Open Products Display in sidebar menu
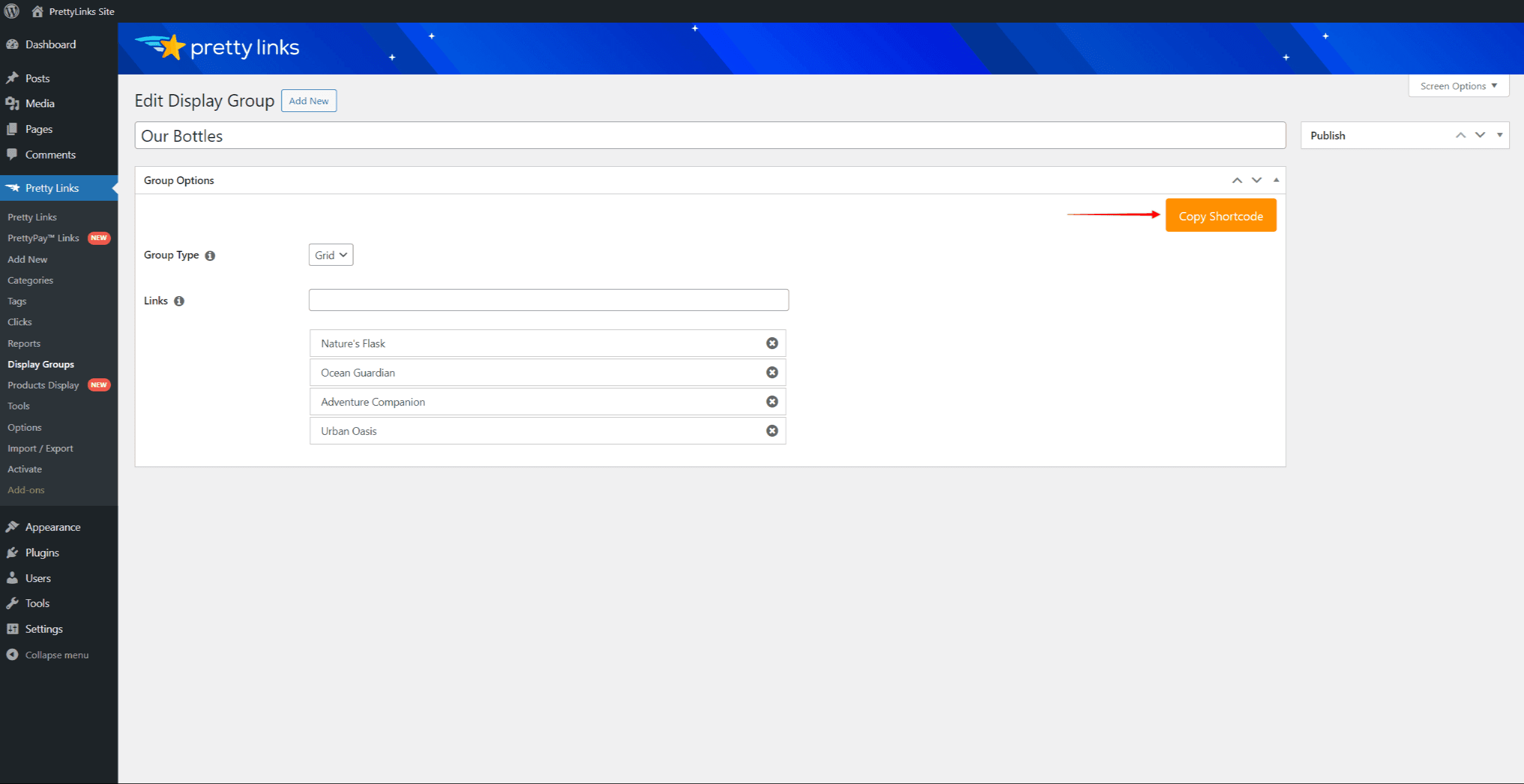Image resolution: width=1524 pixels, height=784 pixels. point(43,385)
